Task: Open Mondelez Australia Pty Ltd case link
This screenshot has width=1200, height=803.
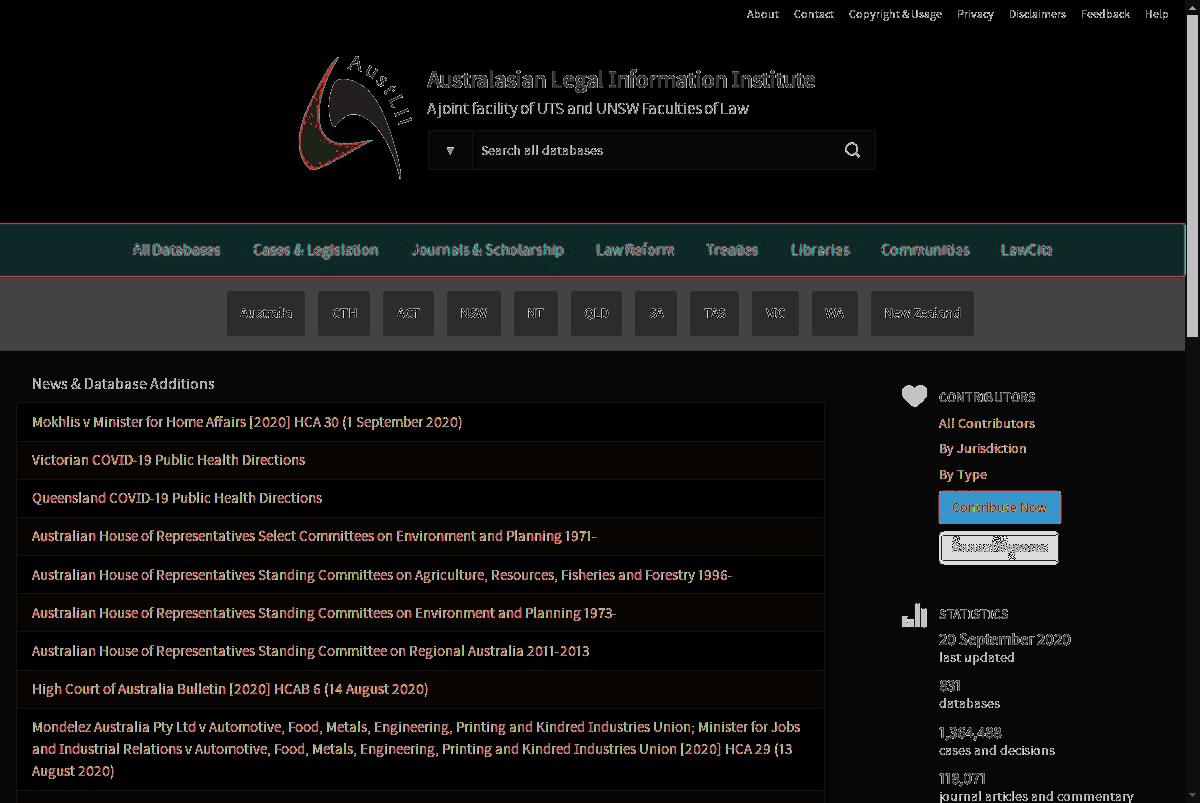Action: point(416,749)
